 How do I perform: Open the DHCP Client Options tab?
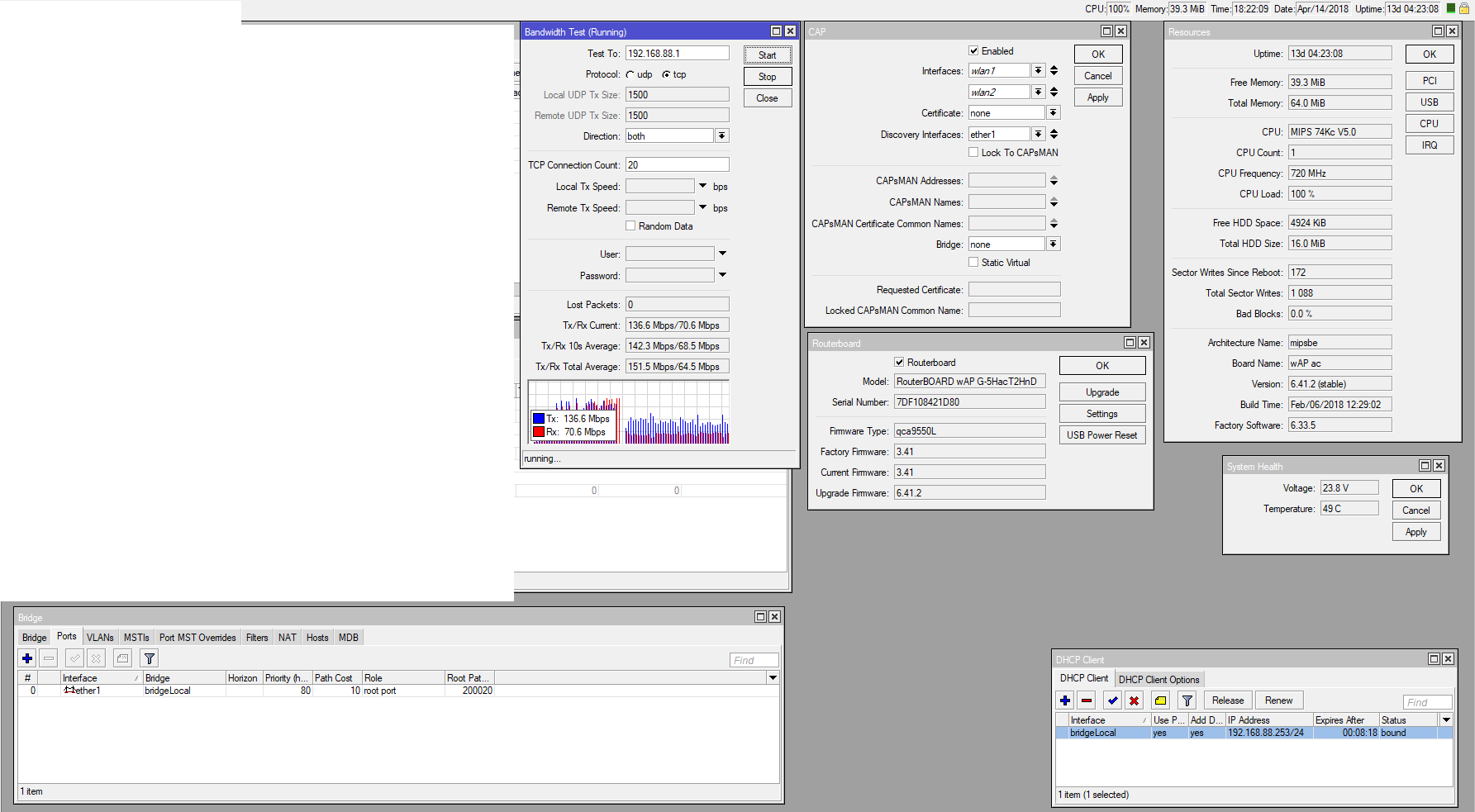1159,678
